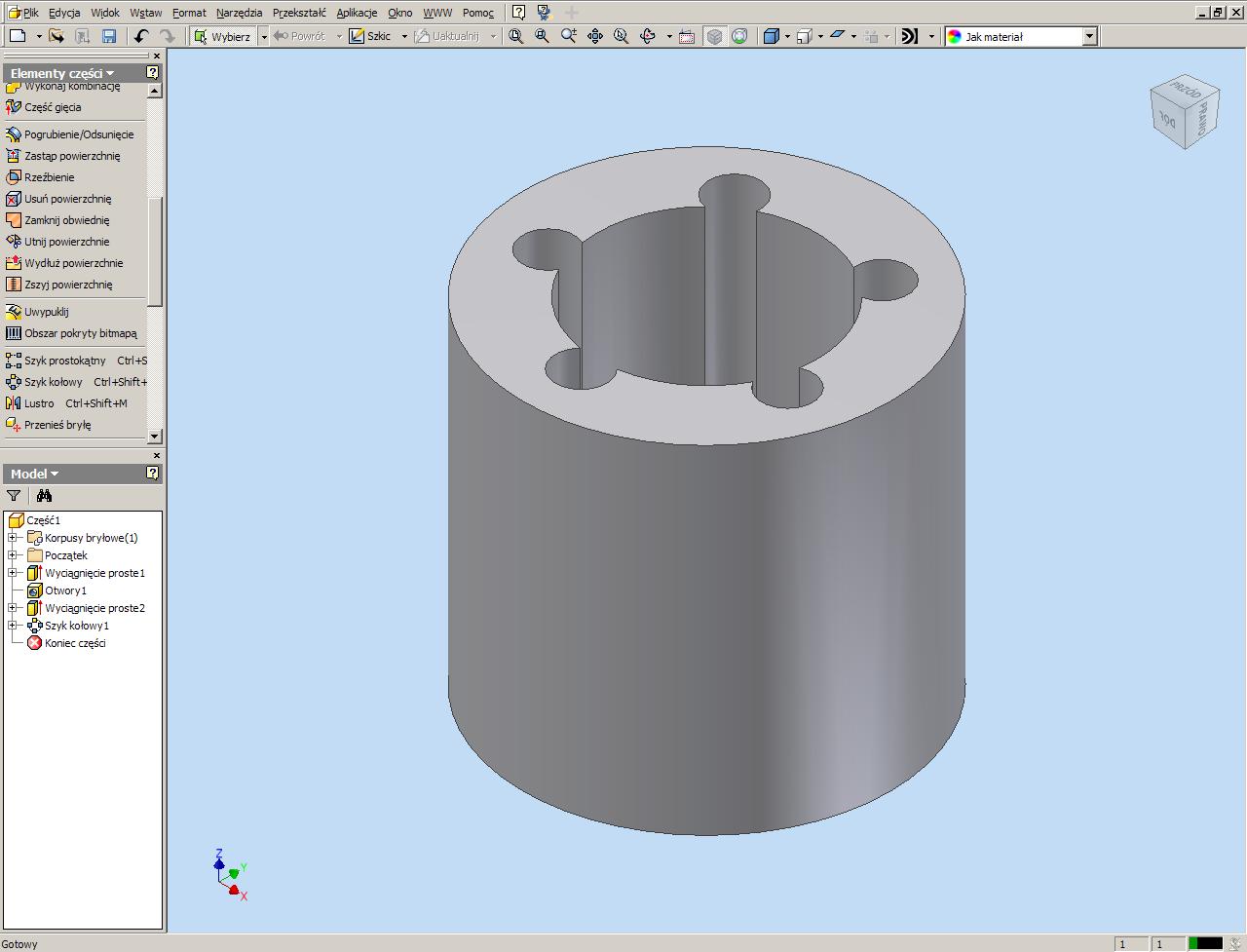This screenshot has width=1247, height=952.
Task: Open the Edycja menu
Action: tap(64, 13)
